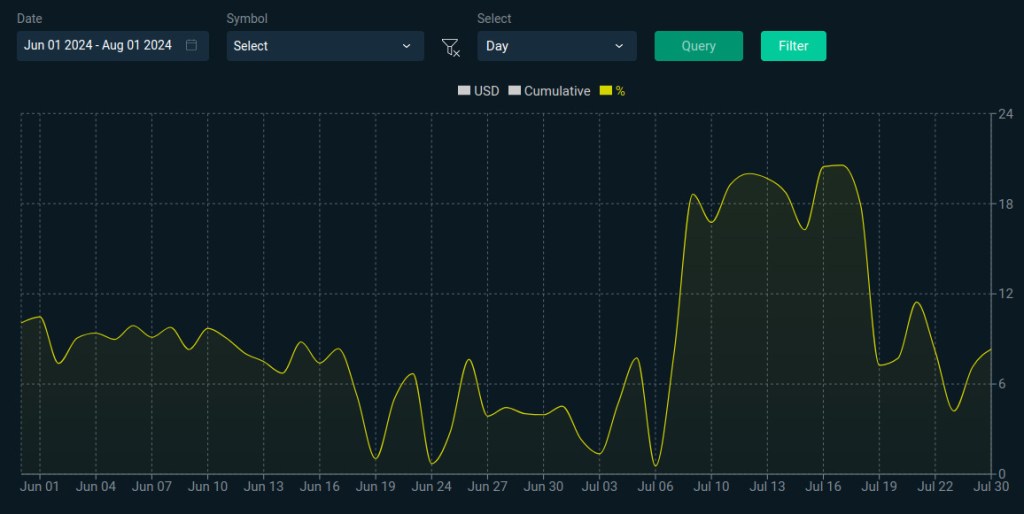This screenshot has height=514, width=1024.
Task: Toggle the Cumulative series label in legend
Action: click(557, 91)
